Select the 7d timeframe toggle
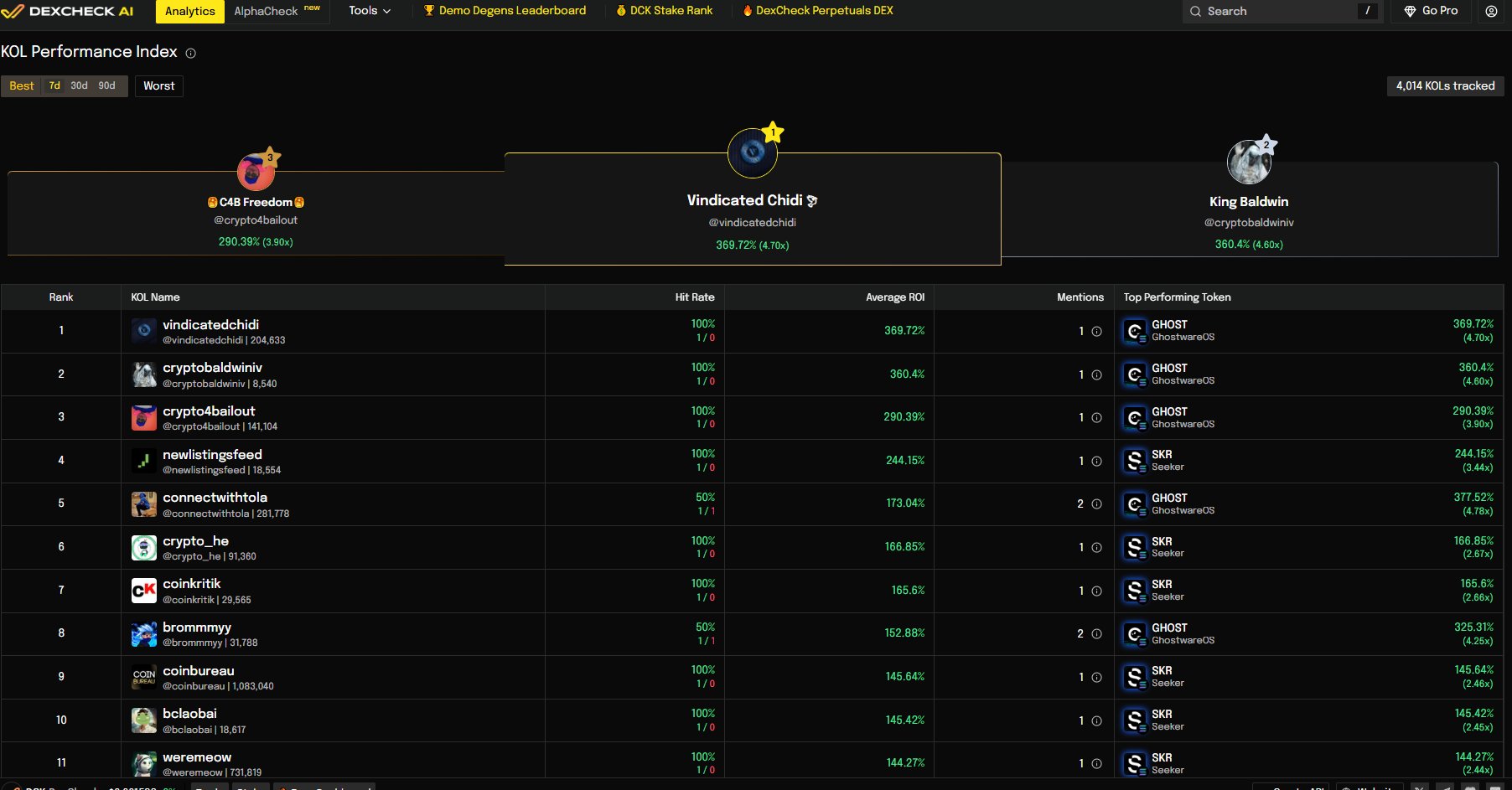 (54, 85)
